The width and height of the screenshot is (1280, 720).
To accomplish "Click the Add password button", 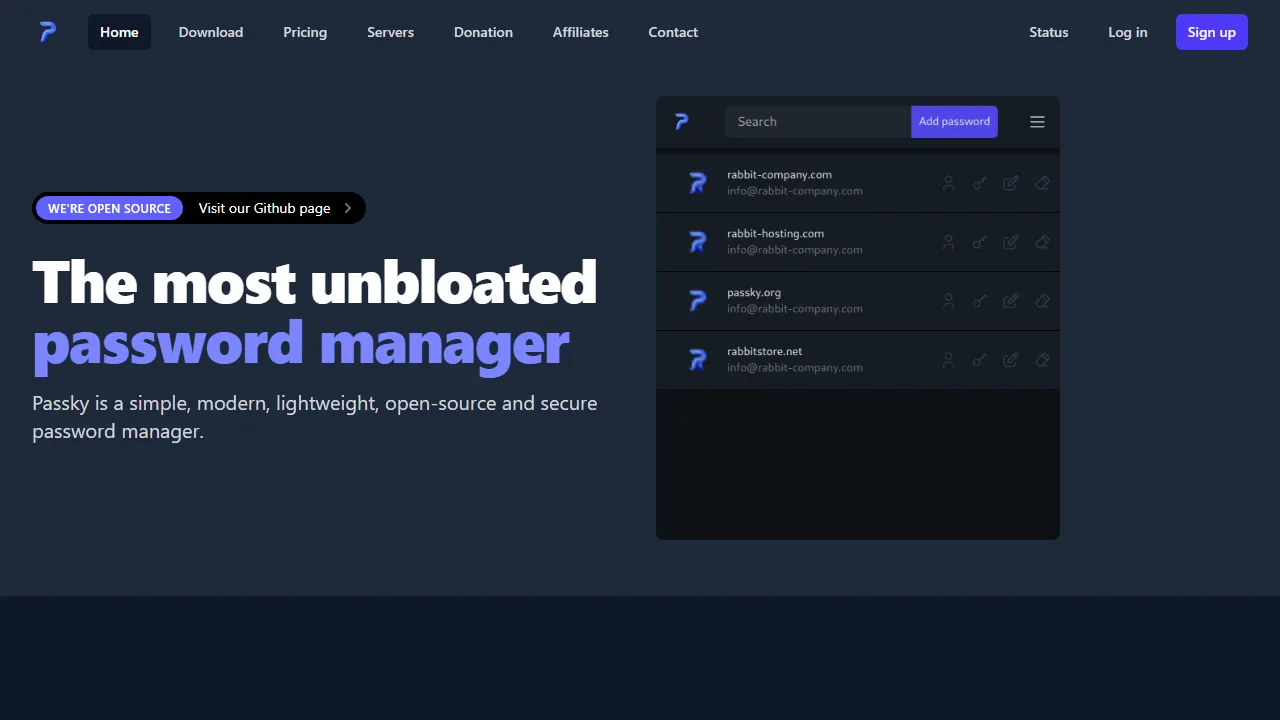I will coord(954,121).
